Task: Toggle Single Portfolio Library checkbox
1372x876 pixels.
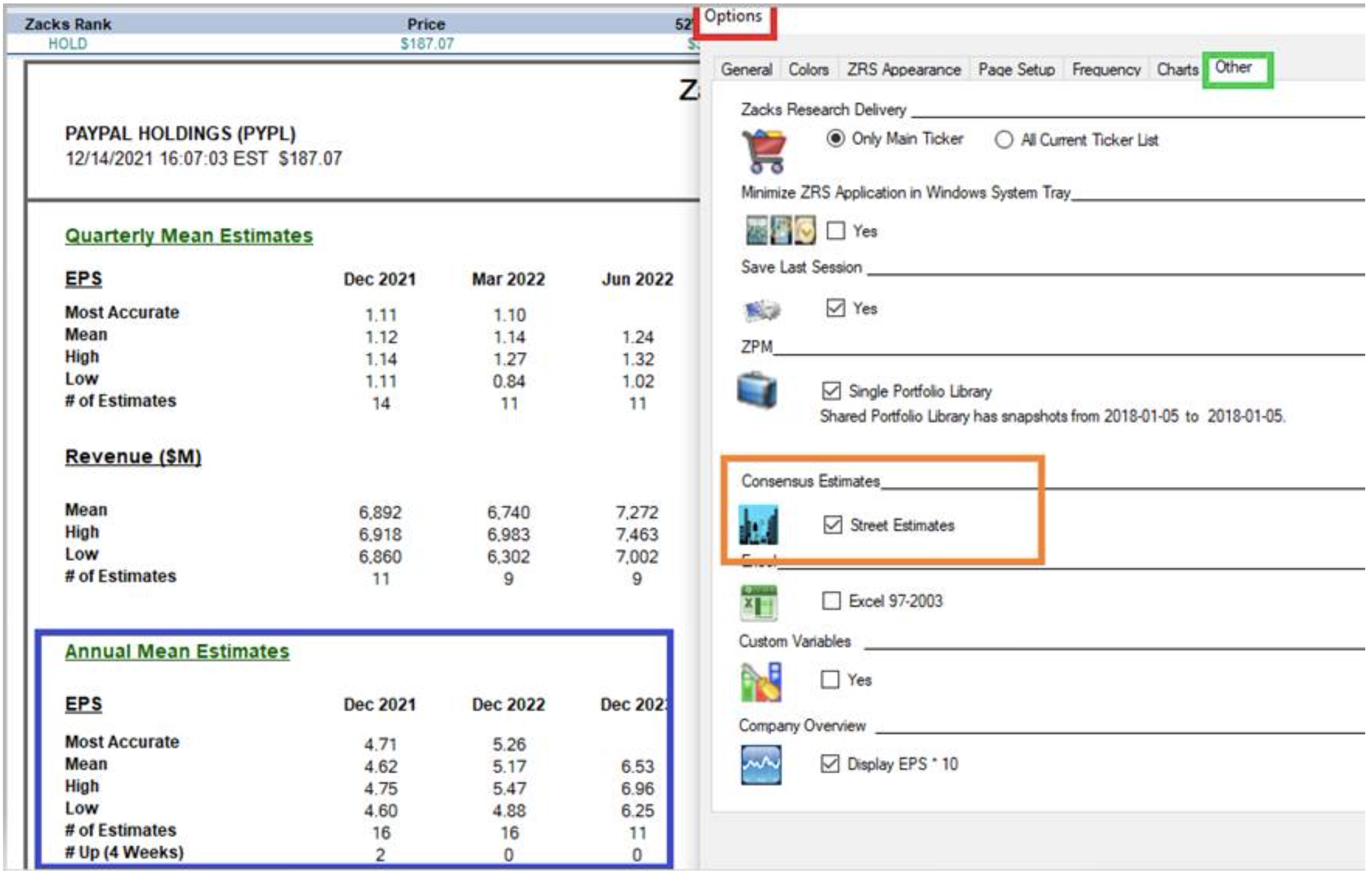Action: pos(831,391)
